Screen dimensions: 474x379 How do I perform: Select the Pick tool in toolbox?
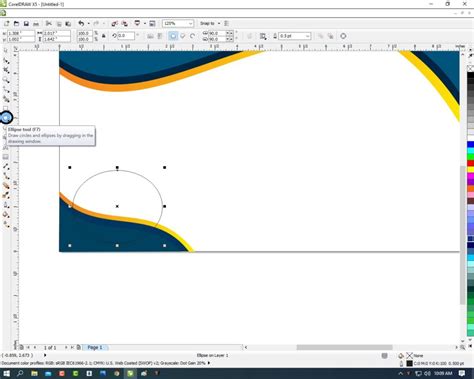[x=6, y=50]
